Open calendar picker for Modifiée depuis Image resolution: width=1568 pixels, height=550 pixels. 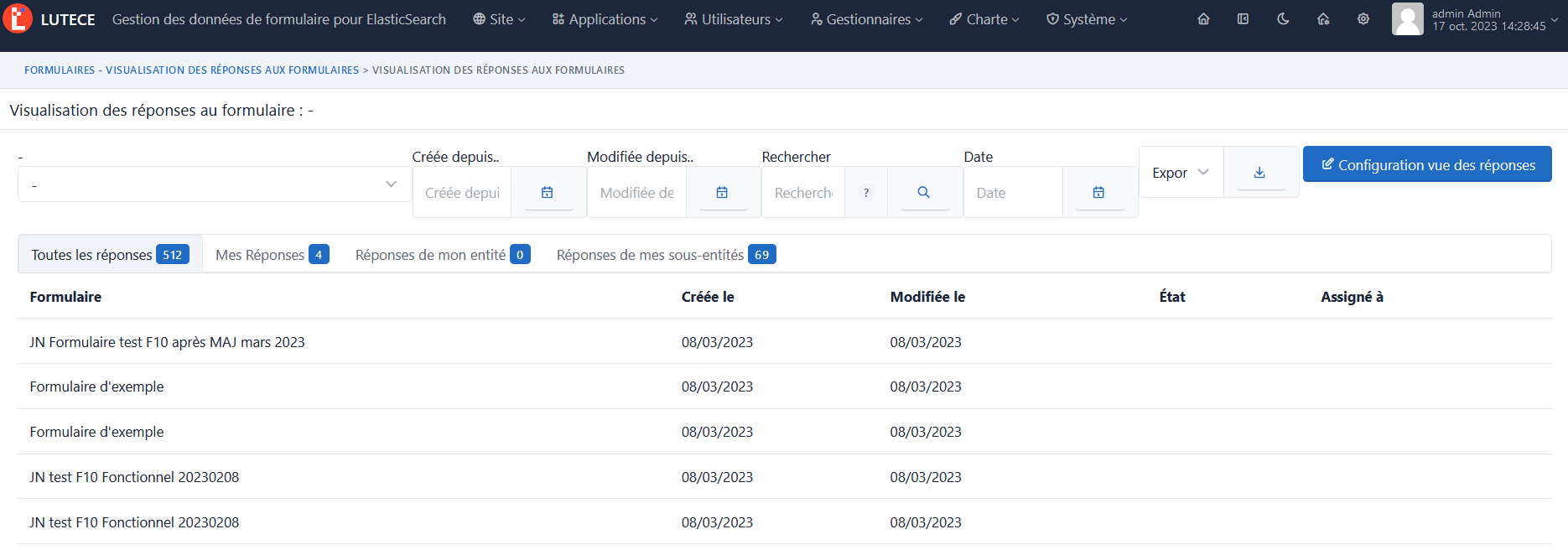pyautogui.click(x=722, y=192)
